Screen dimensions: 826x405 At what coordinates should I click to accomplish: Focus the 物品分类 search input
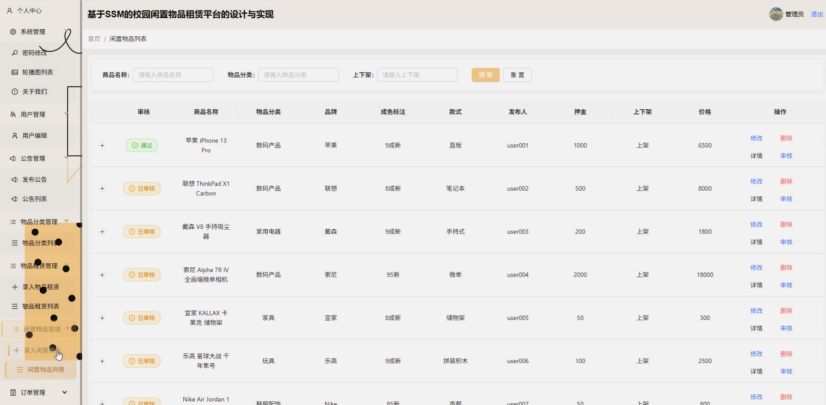pyautogui.click(x=298, y=75)
